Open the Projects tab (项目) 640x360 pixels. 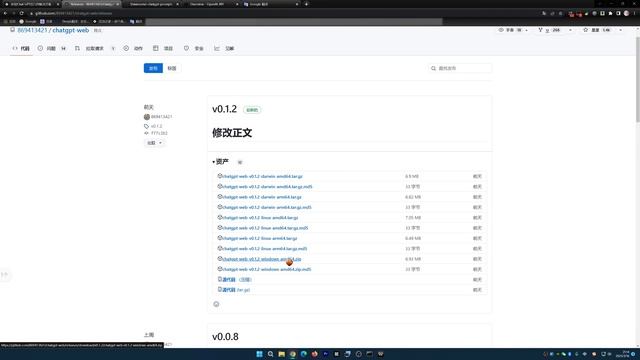pyautogui.click(x=163, y=48)
